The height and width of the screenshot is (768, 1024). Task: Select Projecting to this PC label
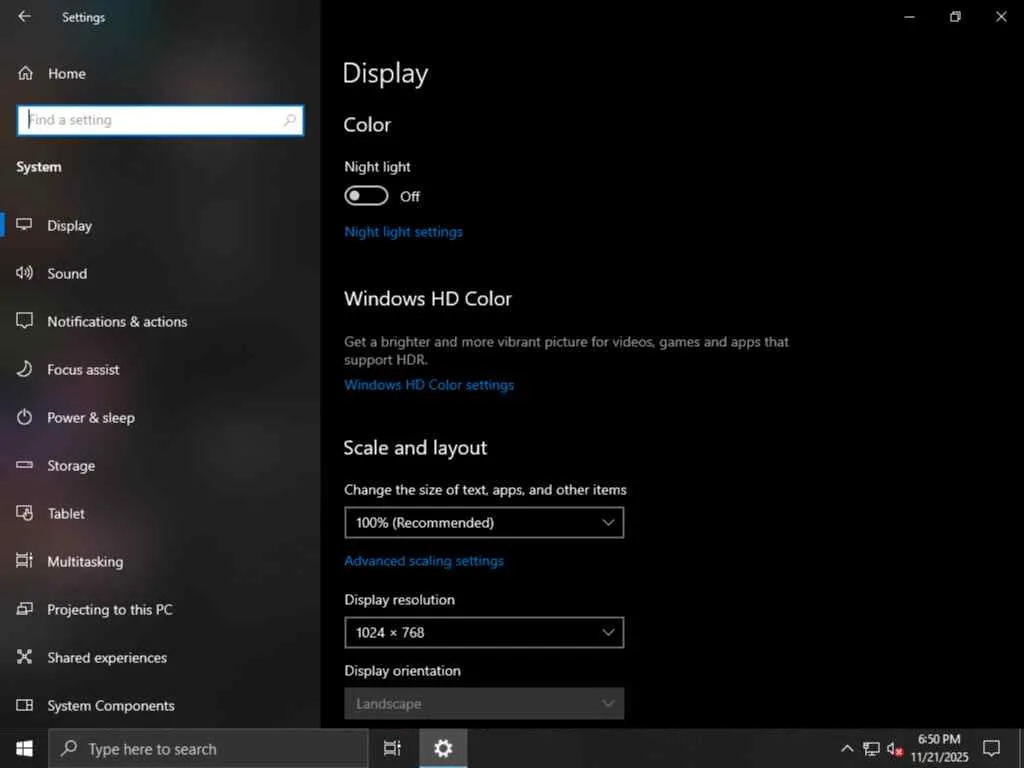click(x=110, y=609)
